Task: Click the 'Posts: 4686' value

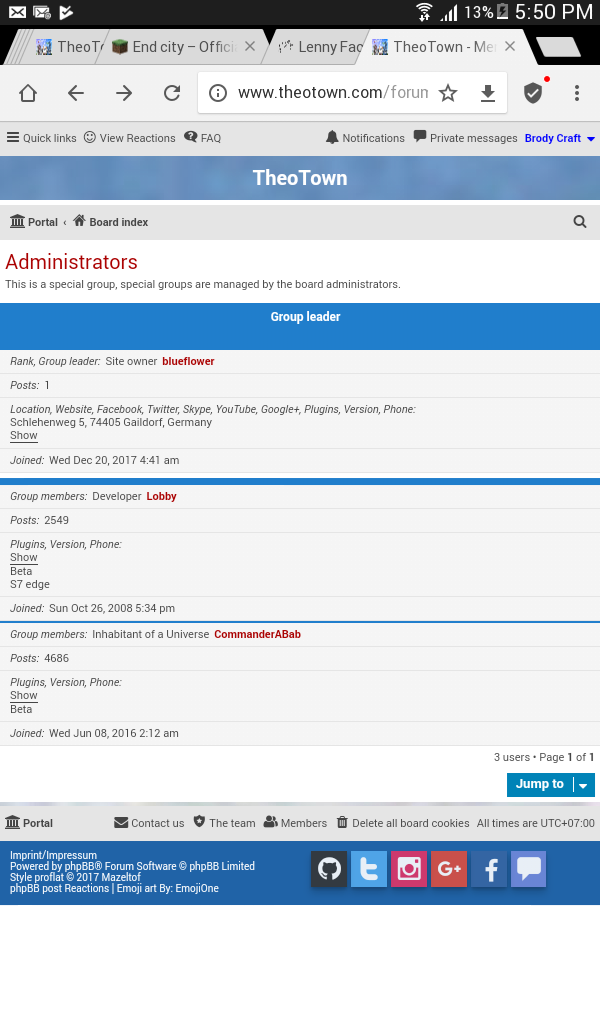Action: coord(56,658)
